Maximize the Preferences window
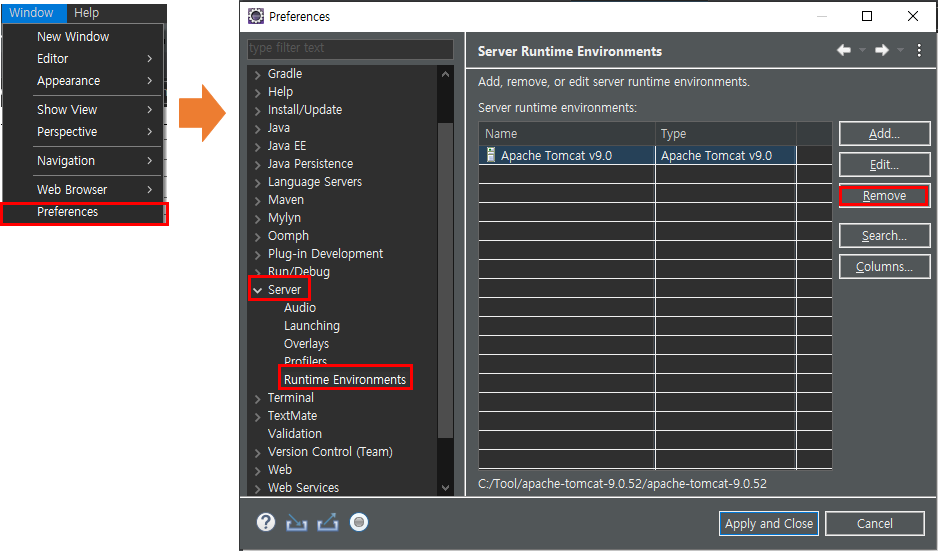Image resolution: width=938 pixels, height=551 pixels. pyautogui.click(x=866, y=16)
